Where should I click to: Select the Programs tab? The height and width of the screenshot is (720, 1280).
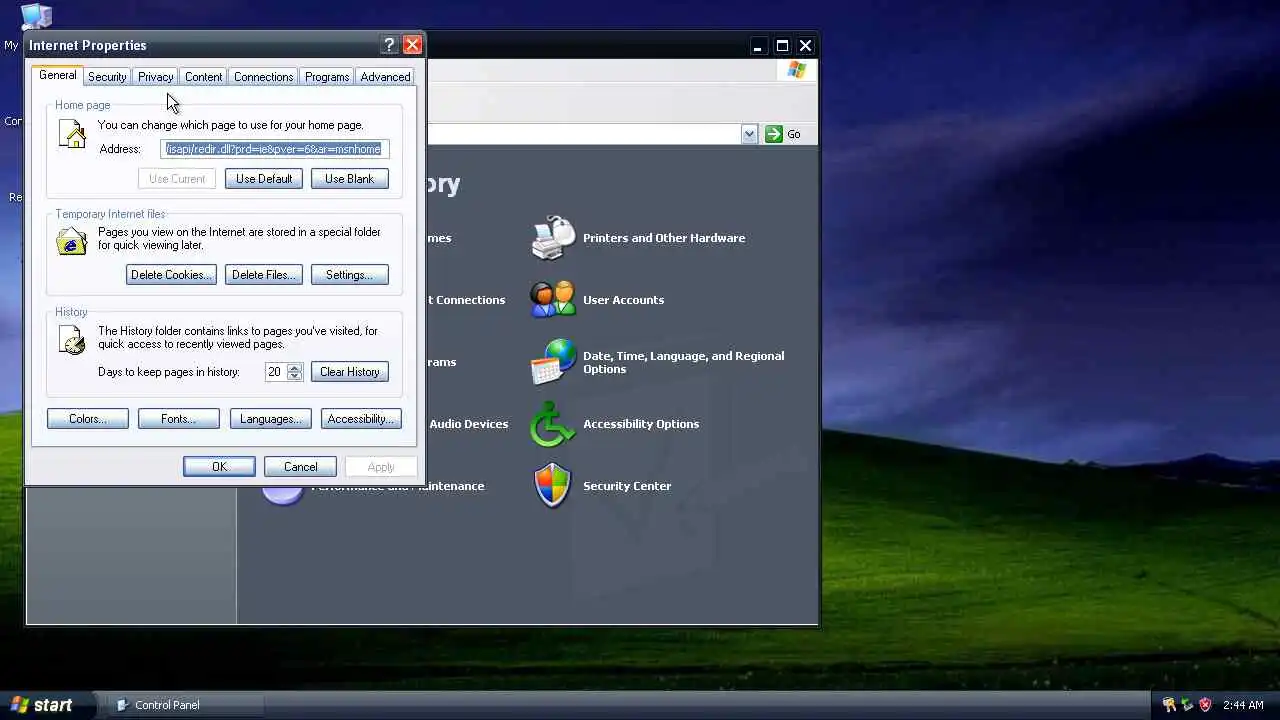[327, 77]
